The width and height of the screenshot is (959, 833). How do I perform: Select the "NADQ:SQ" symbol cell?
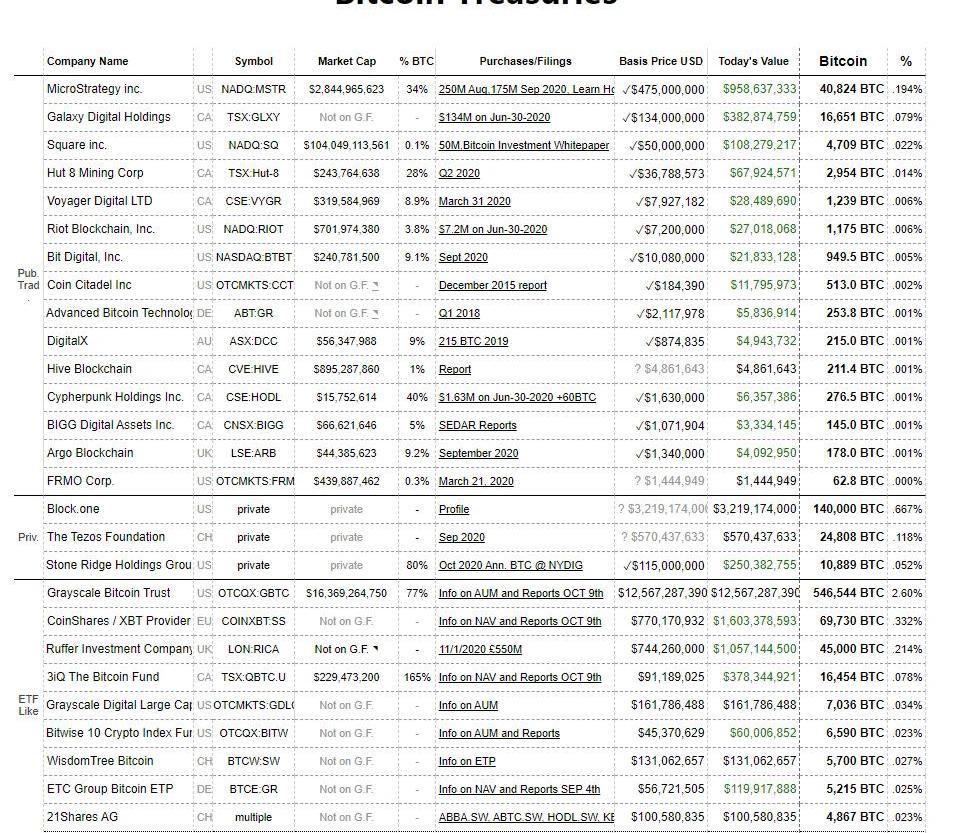253,146
